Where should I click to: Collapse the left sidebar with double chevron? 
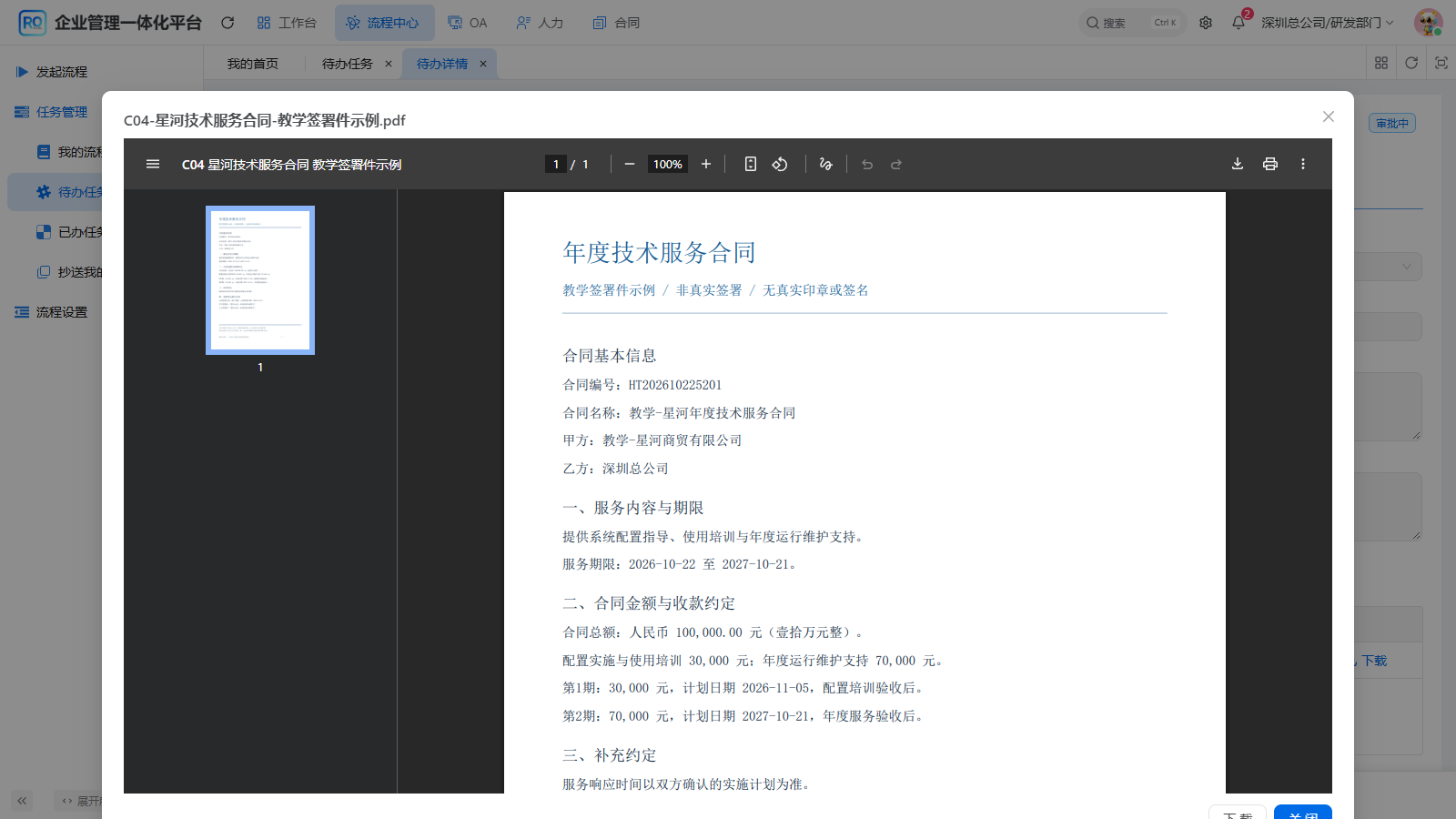click(22, 801)
